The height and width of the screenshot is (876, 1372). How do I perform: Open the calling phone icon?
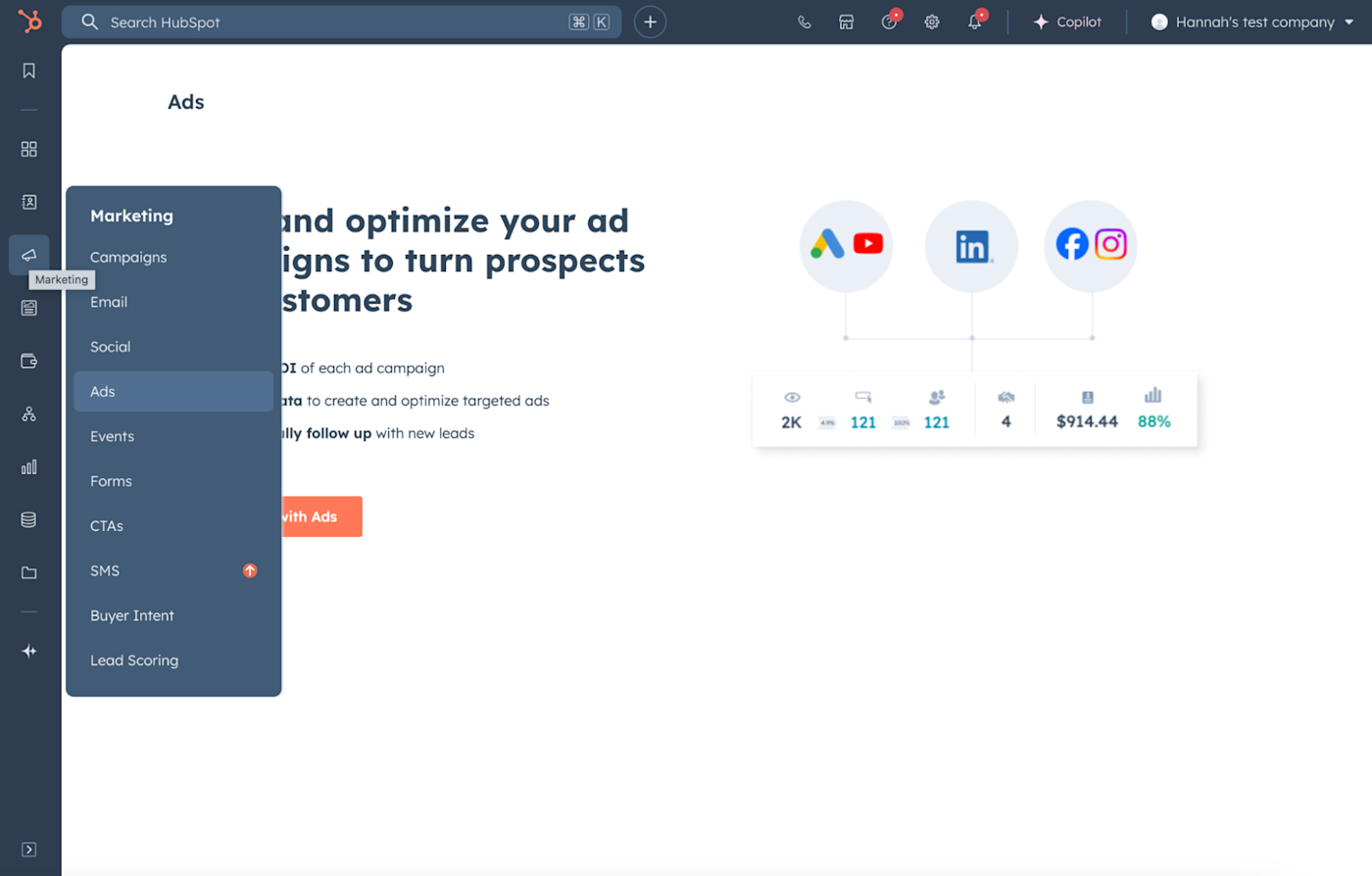coord(804,22)
